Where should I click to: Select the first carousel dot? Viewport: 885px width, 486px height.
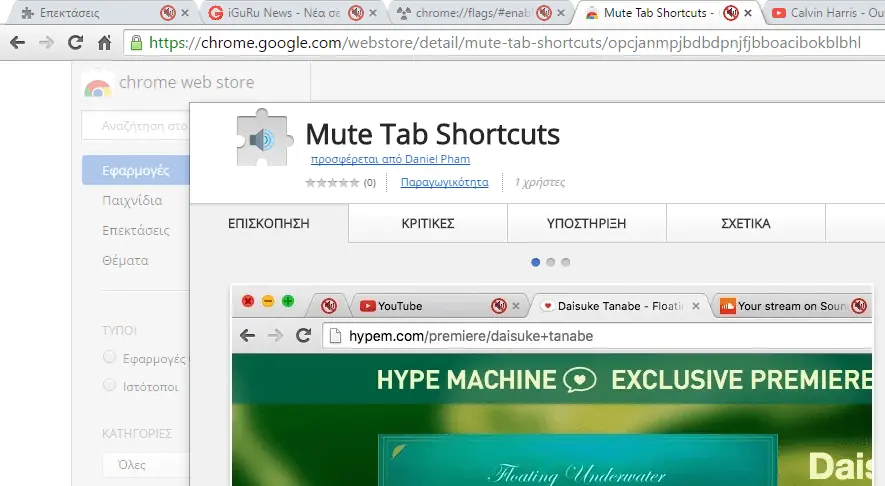(x=536, y=262)
